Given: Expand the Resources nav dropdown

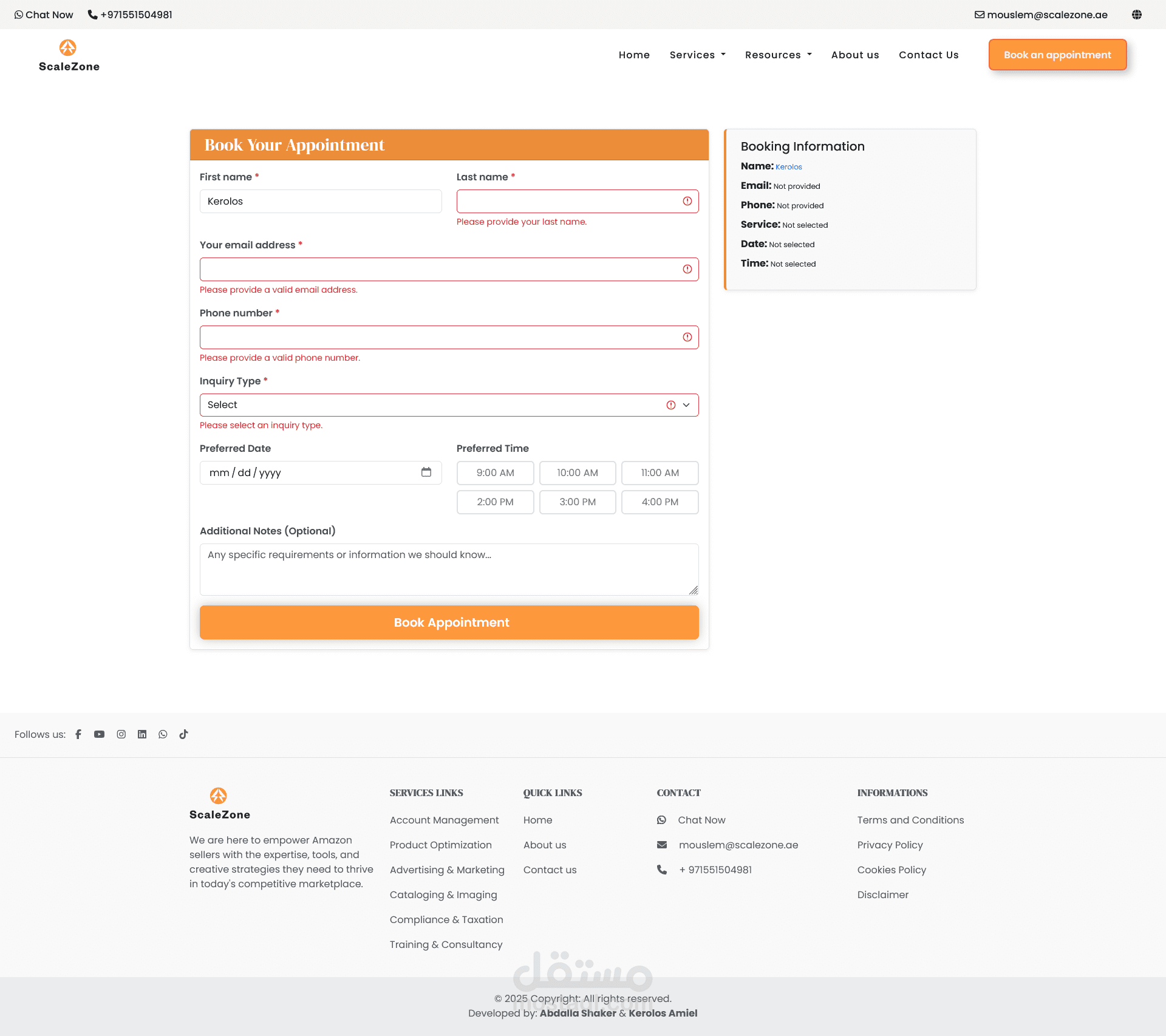Looking at the screenshot, I should tap(778, 55).
